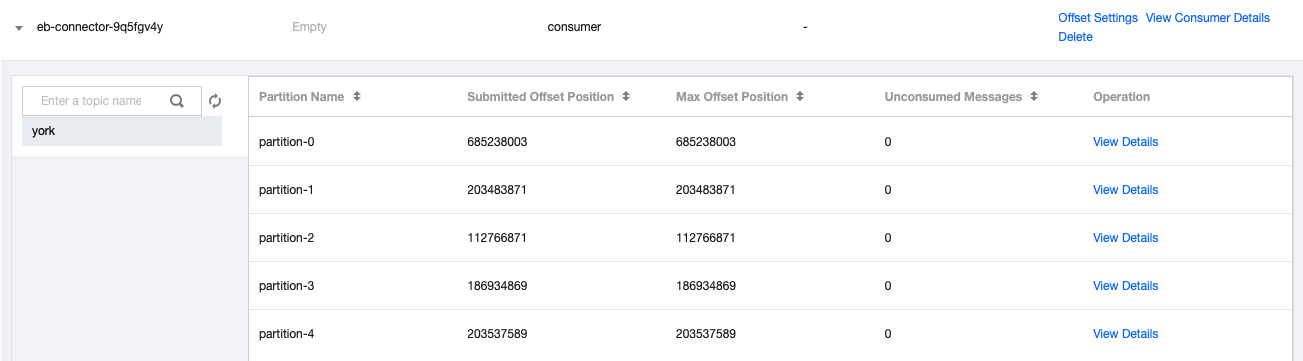View Details for partition-4
The image size is (1303, 361).
click(x=1125, y=334)
